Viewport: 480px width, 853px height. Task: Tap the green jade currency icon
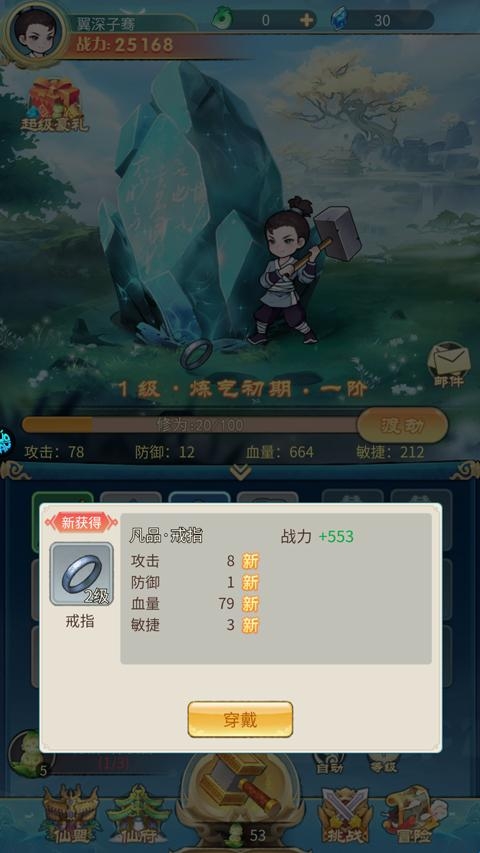[x=221, y=20]
